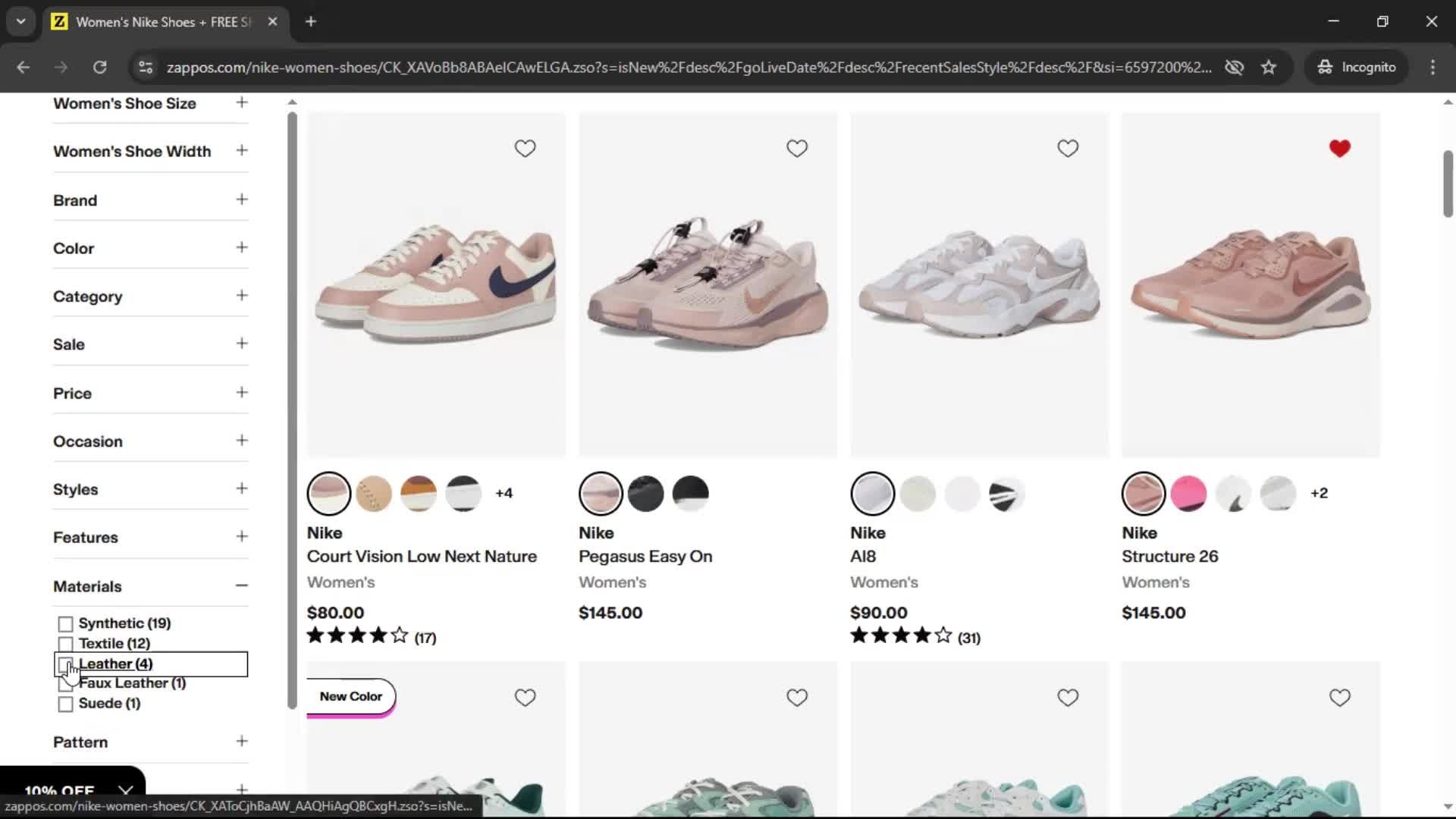Click Court Vision Low shoe image
The width and height of the screenshot is (1456, 819).
436,285
